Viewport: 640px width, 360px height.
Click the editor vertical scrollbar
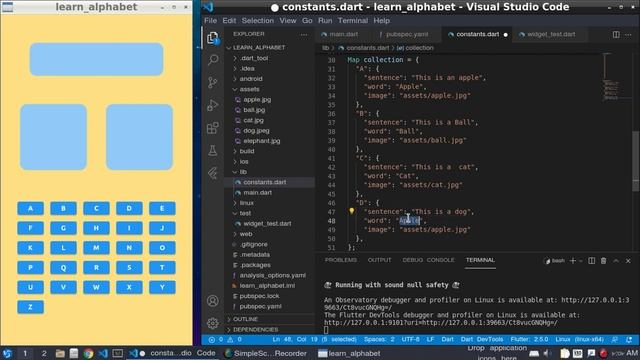click(636, 161)
